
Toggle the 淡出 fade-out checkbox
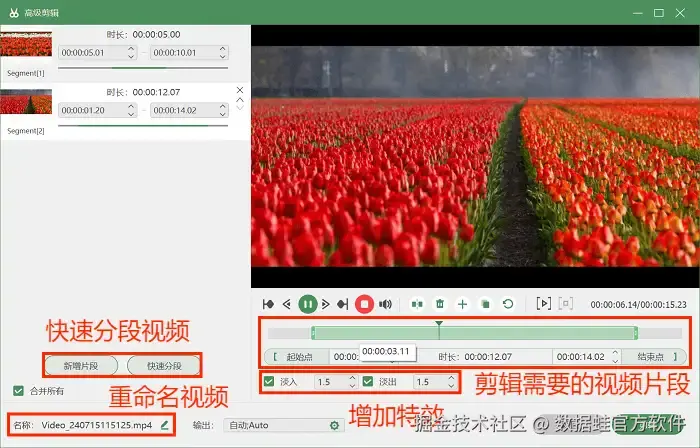368,382
